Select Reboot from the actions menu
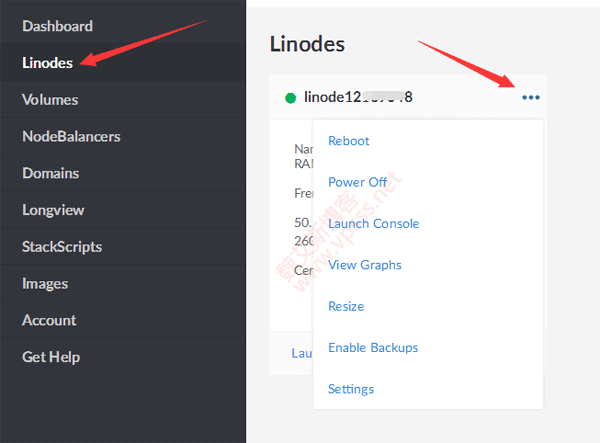This screenshot has width=600, height=443. click(x=349, y=141)
